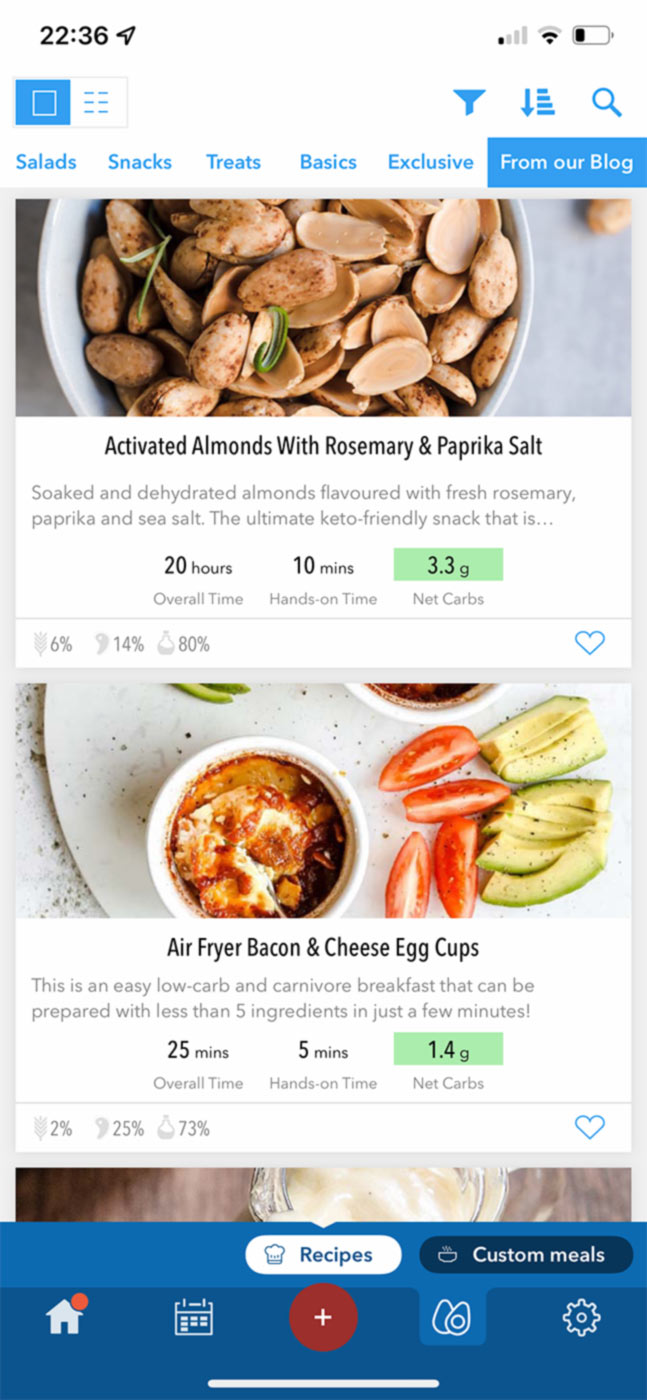Open Air Fryer Bacon & Cheese Egg Cups title
Viewport: 647px width, 1400px height.
coord(323,947)
